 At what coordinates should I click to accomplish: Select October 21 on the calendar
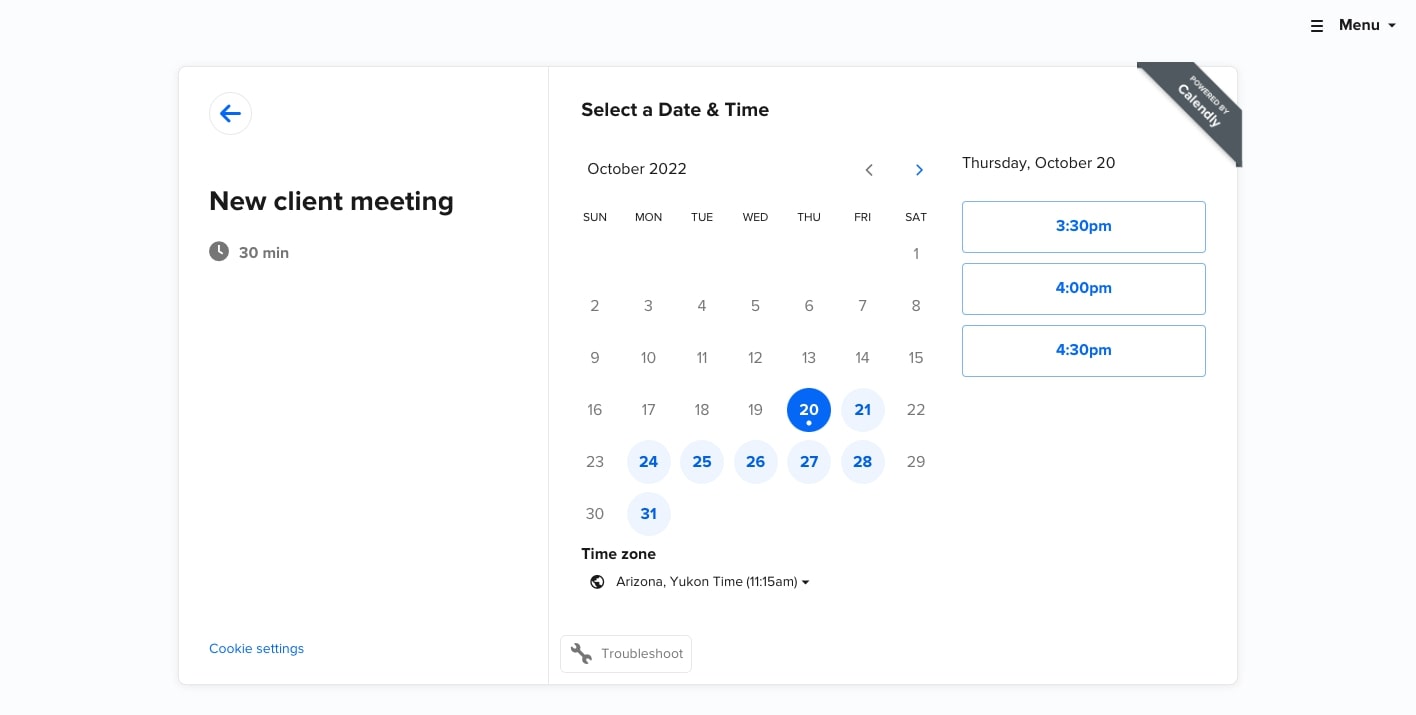click(x=862, y=410)
